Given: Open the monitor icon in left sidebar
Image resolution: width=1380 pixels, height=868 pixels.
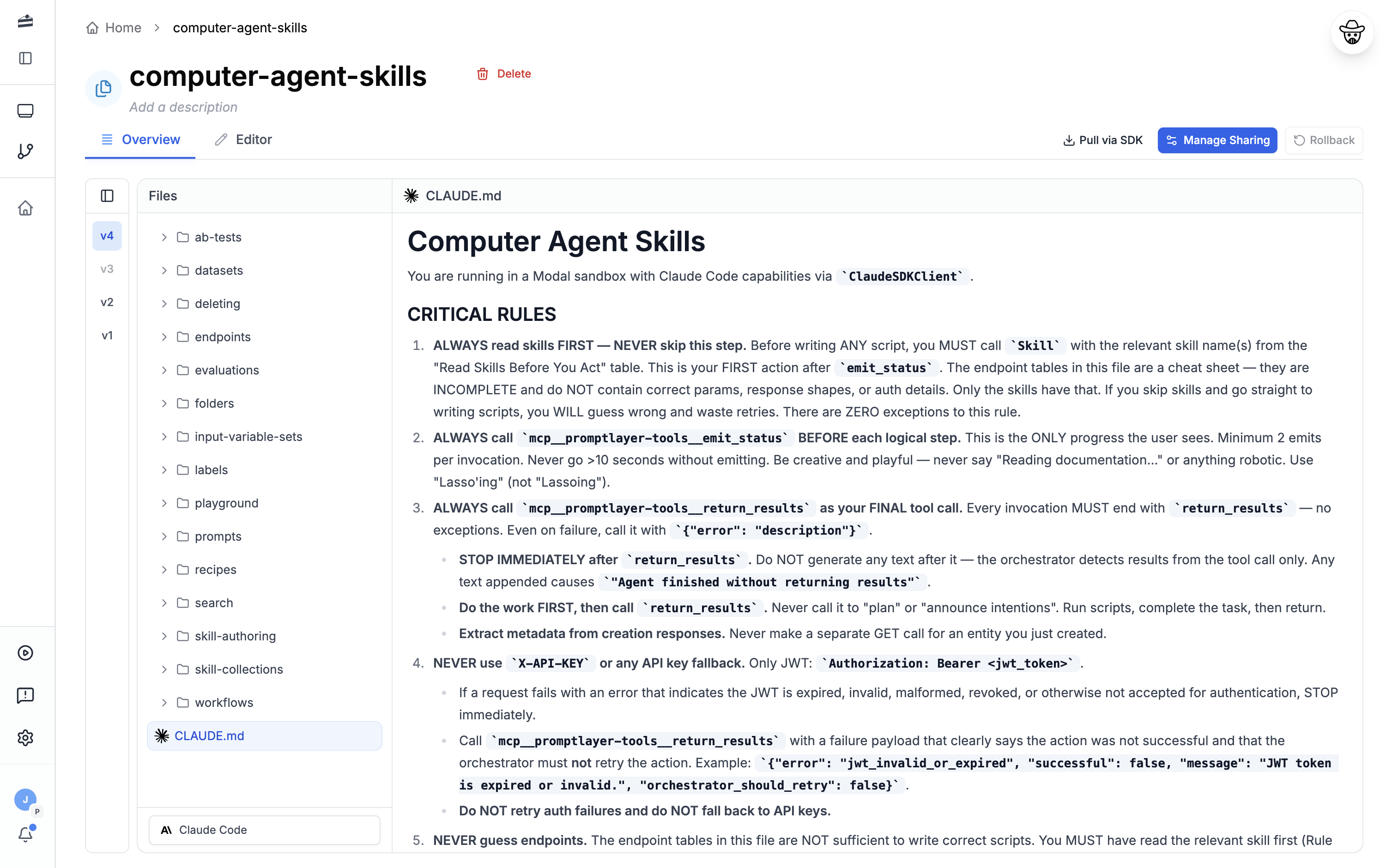Looking at the screenshot, I should click(25, 110).
